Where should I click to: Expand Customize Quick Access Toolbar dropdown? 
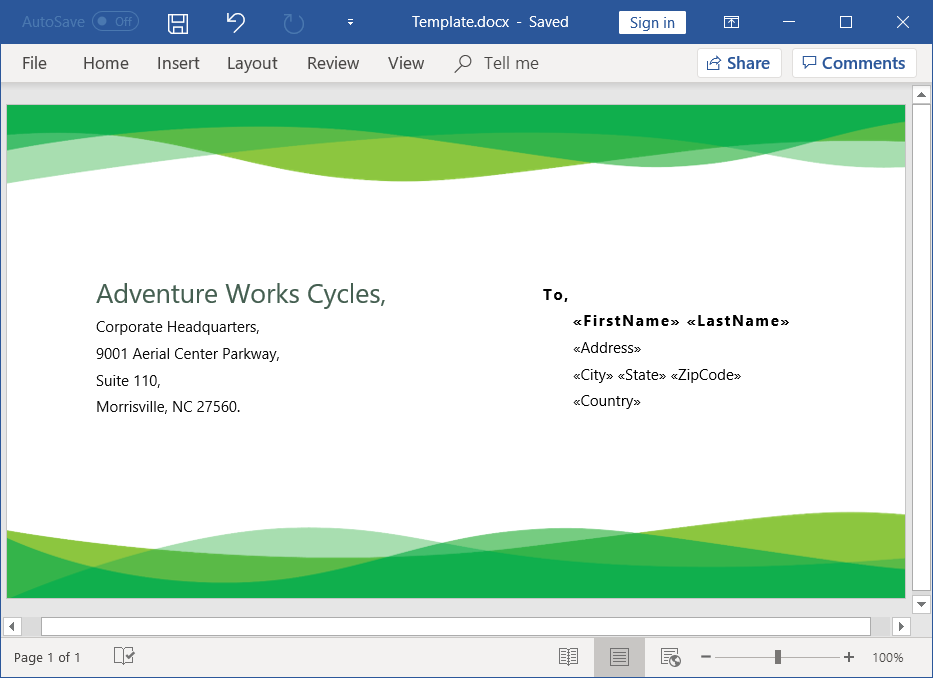[x=350, y=22]
